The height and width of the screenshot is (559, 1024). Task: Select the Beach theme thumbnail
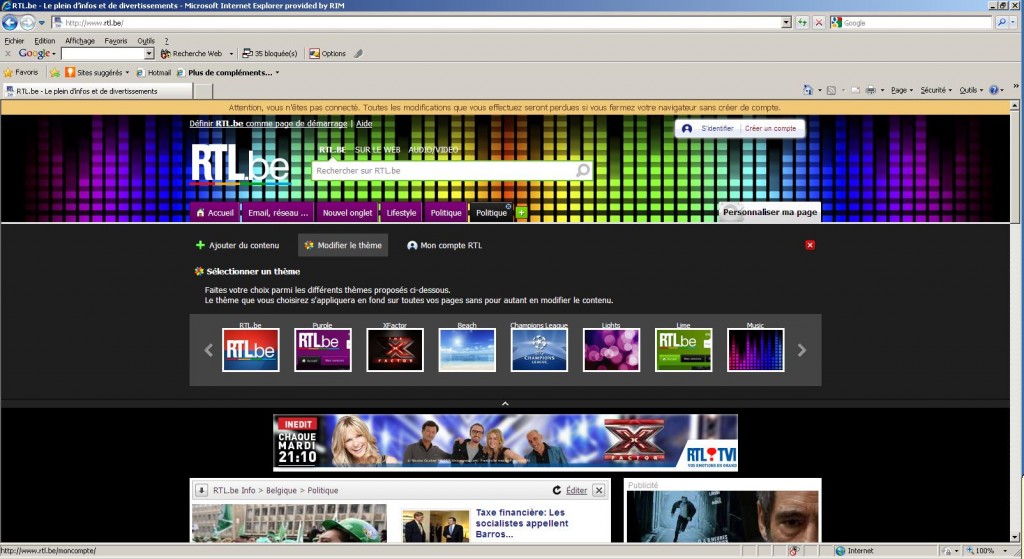point(467,350)
